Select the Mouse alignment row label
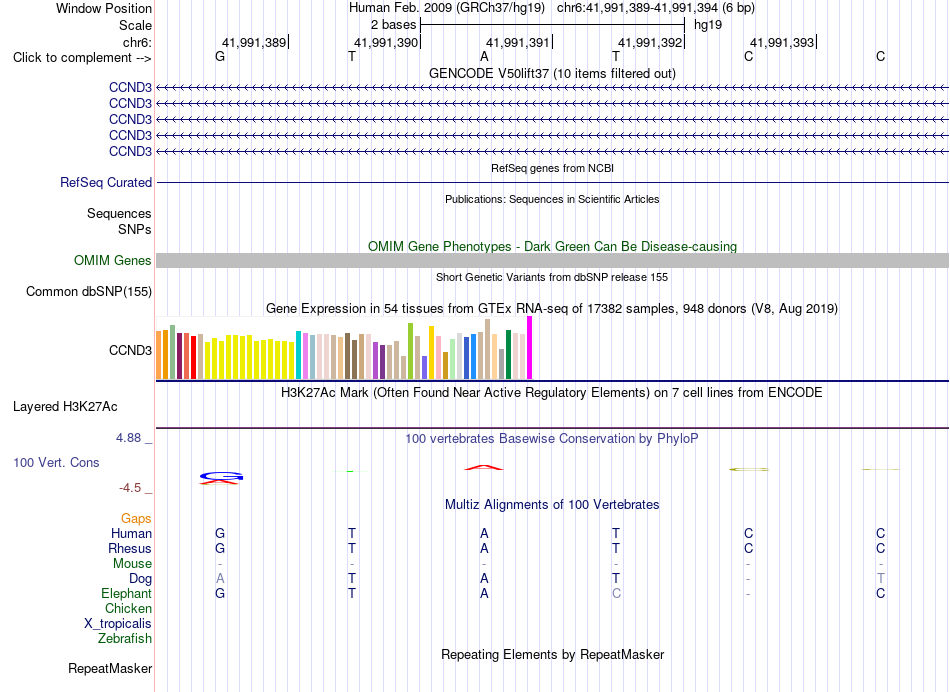This screenshot has width=950, height=692. 132,564
